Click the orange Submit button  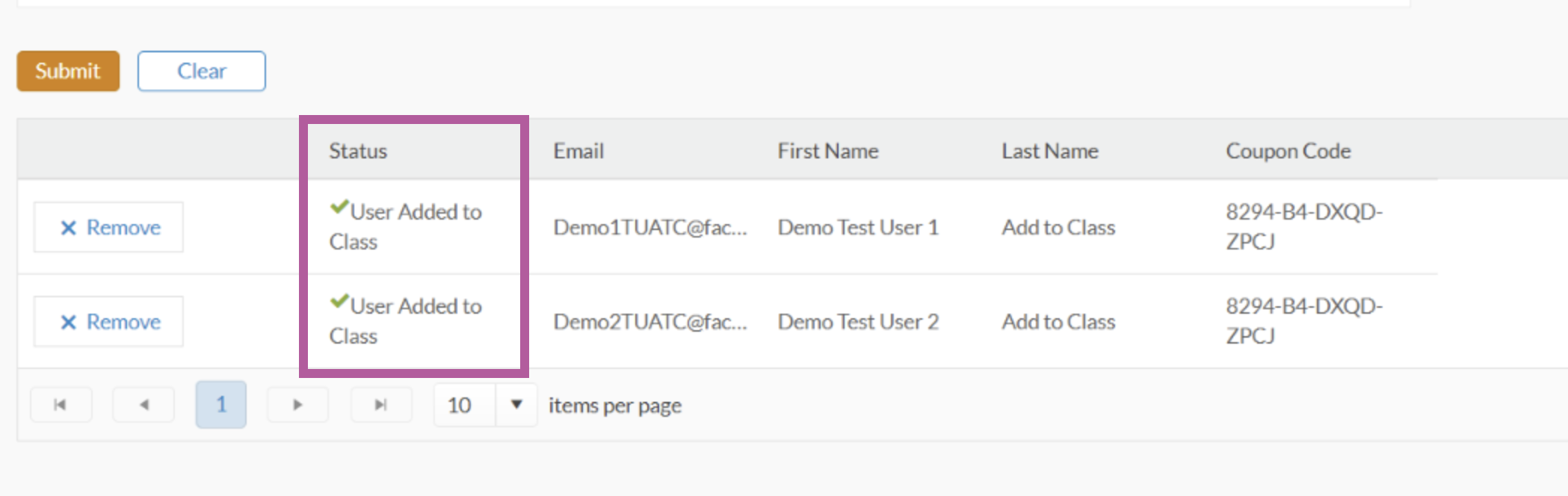68,71
